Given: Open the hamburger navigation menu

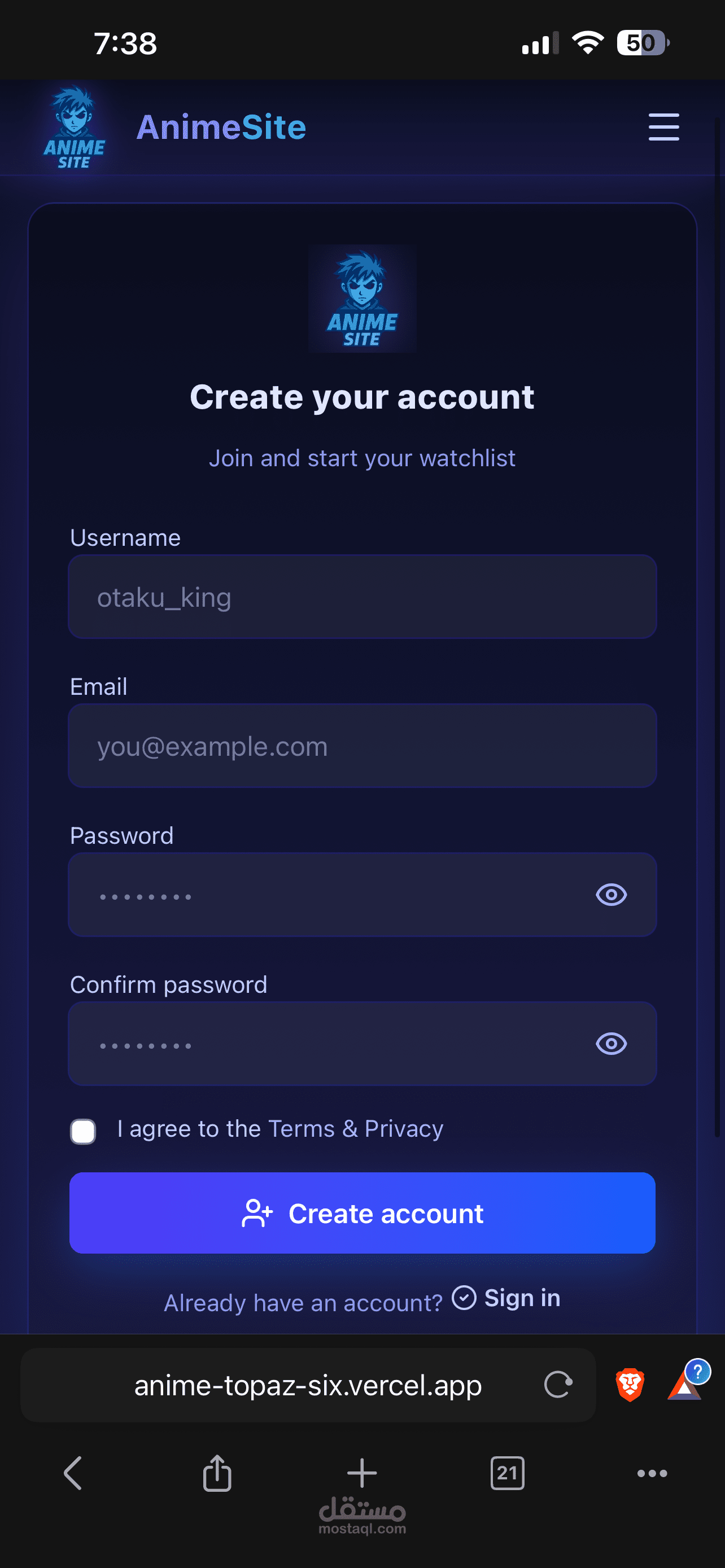Looking at the screenshot, I should [x=663, y=126].
